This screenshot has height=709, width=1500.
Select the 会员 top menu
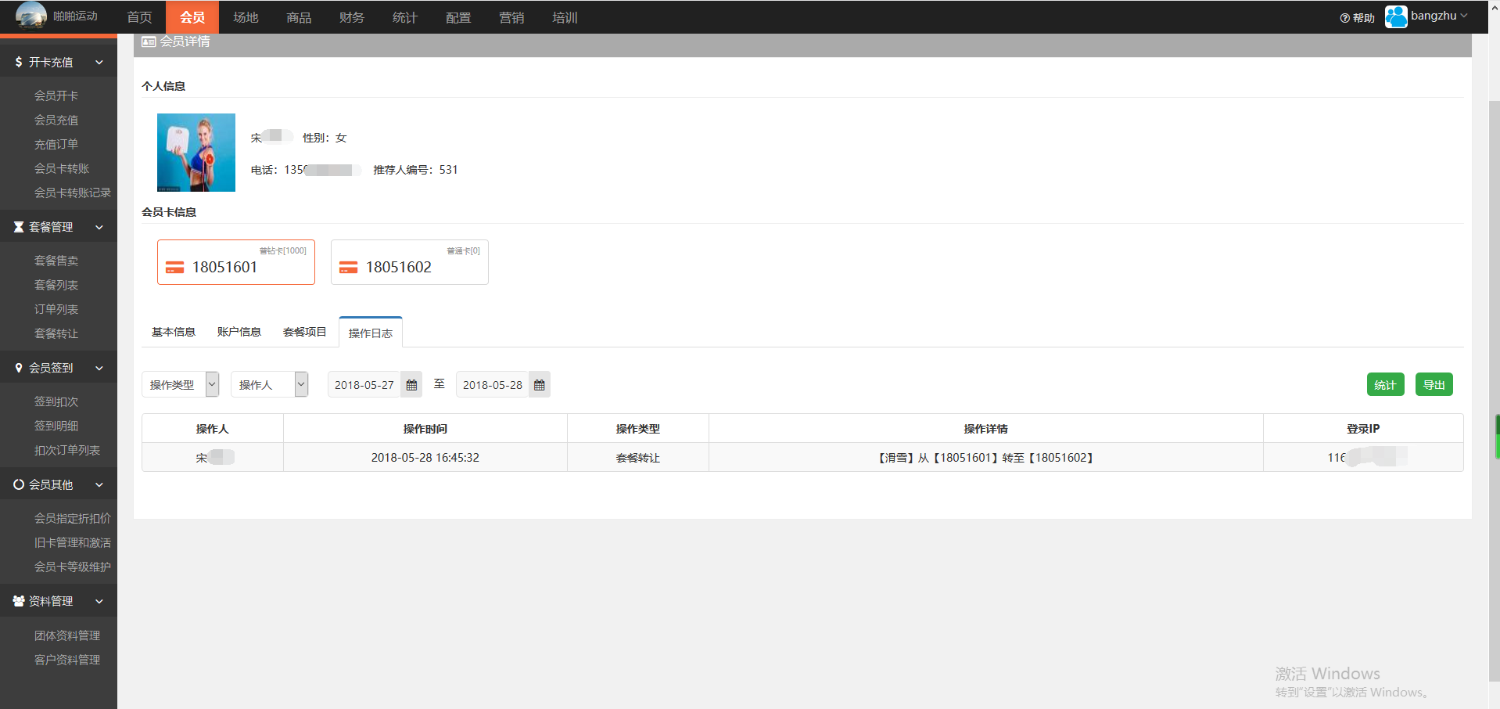point(192,17)
